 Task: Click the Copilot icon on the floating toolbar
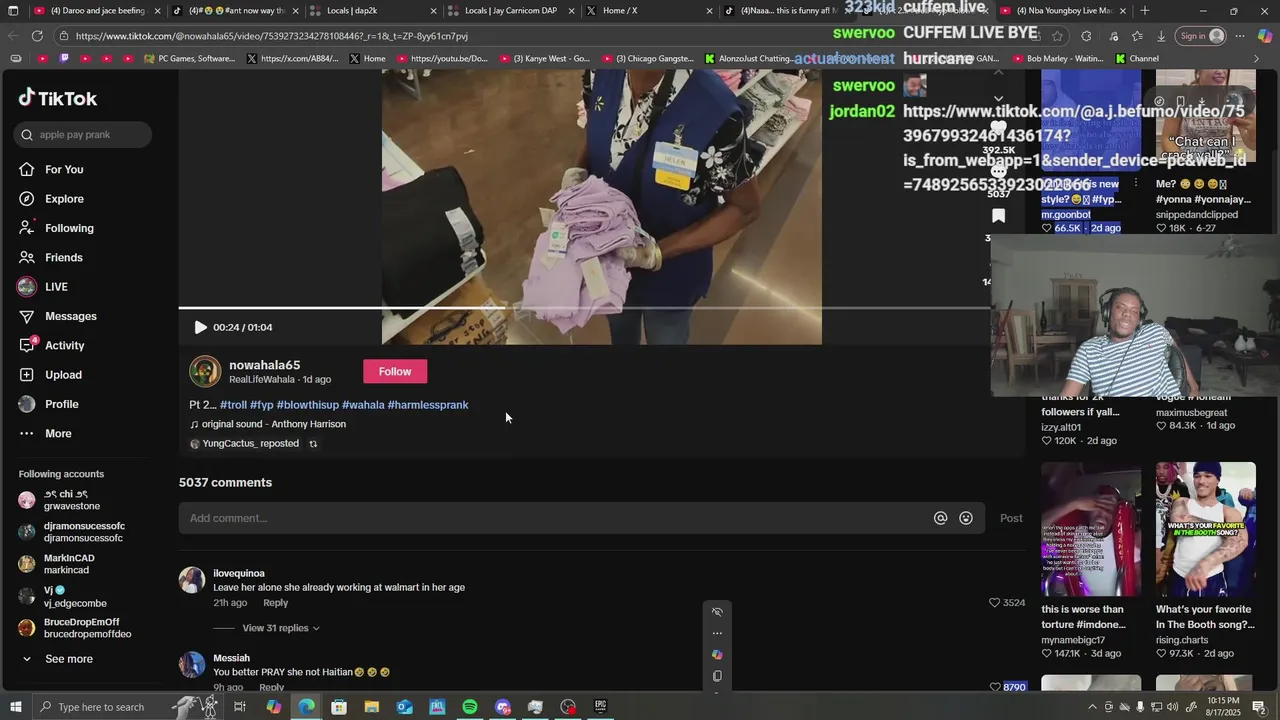(717, 655)
